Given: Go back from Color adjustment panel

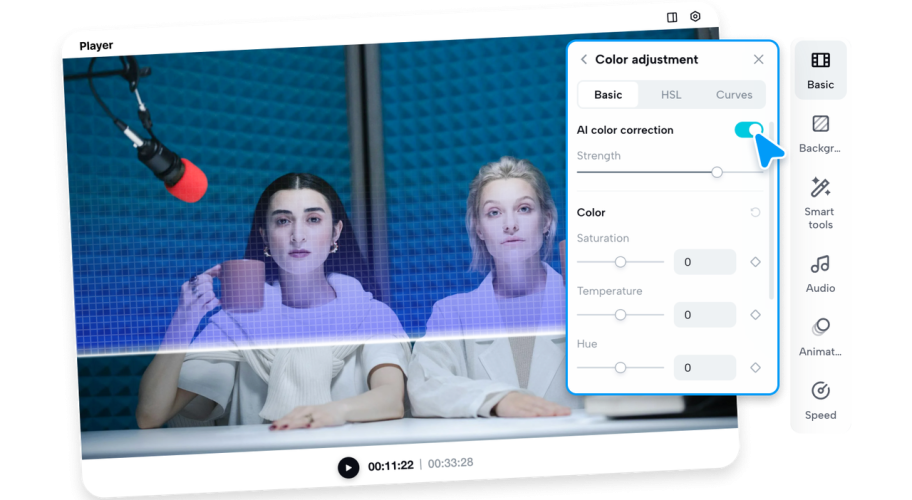Looking at the screenshot, I should pyautogui.click(x=584, y=60).
